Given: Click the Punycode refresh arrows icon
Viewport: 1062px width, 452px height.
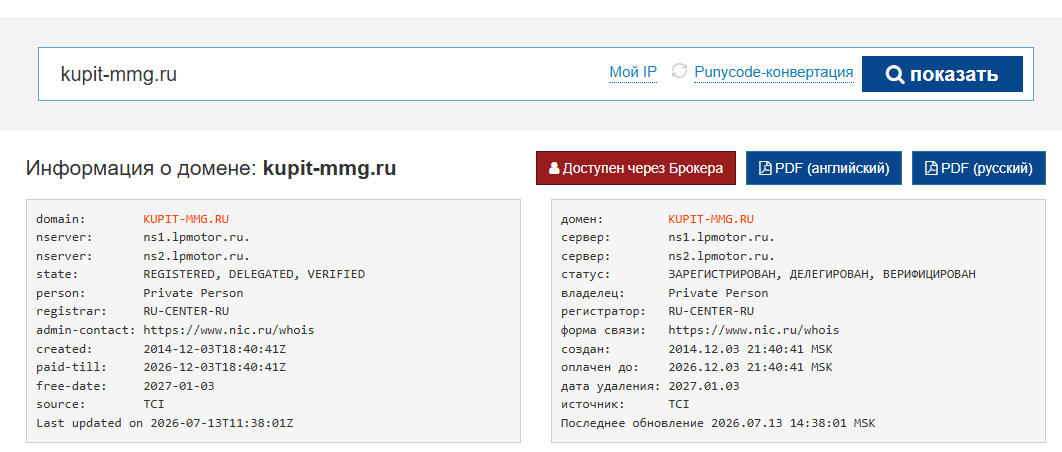Looking at the screenshot, I should pos(679,71).
